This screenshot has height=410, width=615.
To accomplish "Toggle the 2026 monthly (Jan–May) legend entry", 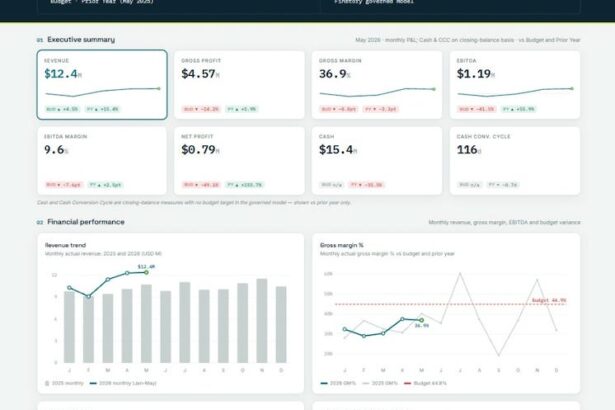I will (123, 383).
